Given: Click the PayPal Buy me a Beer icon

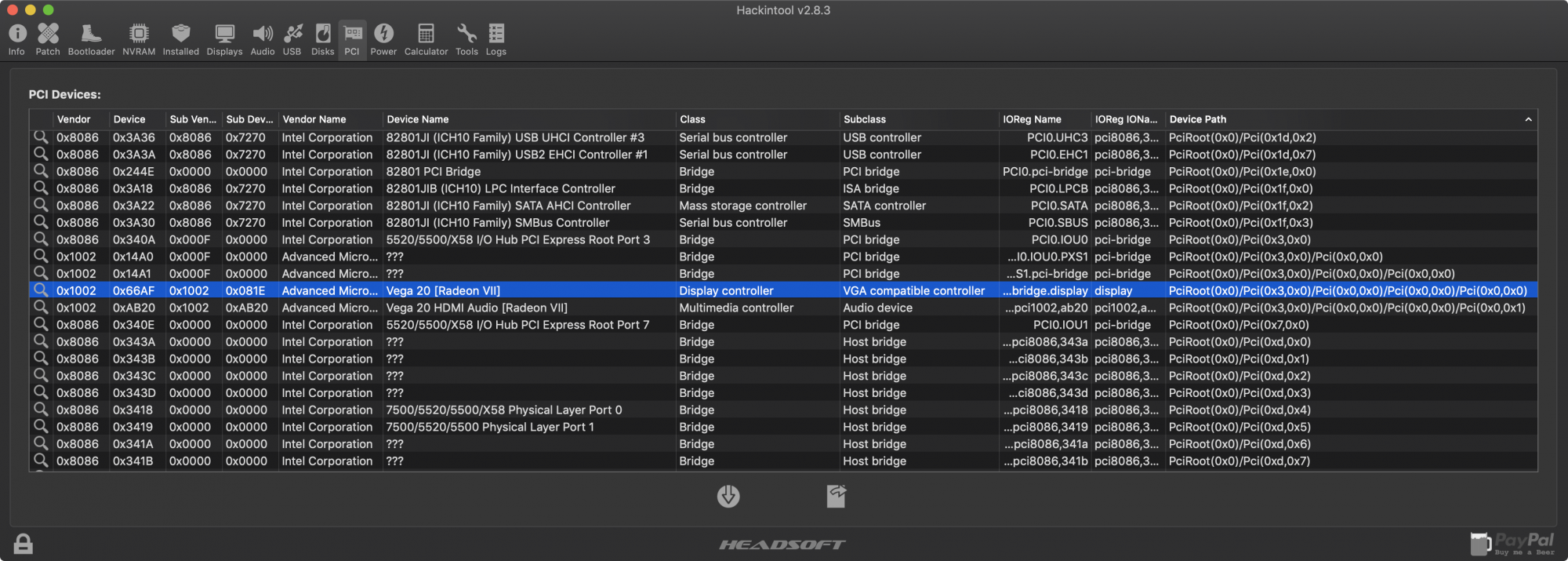Looking at the screenshot, I should tap(1512, 543).
